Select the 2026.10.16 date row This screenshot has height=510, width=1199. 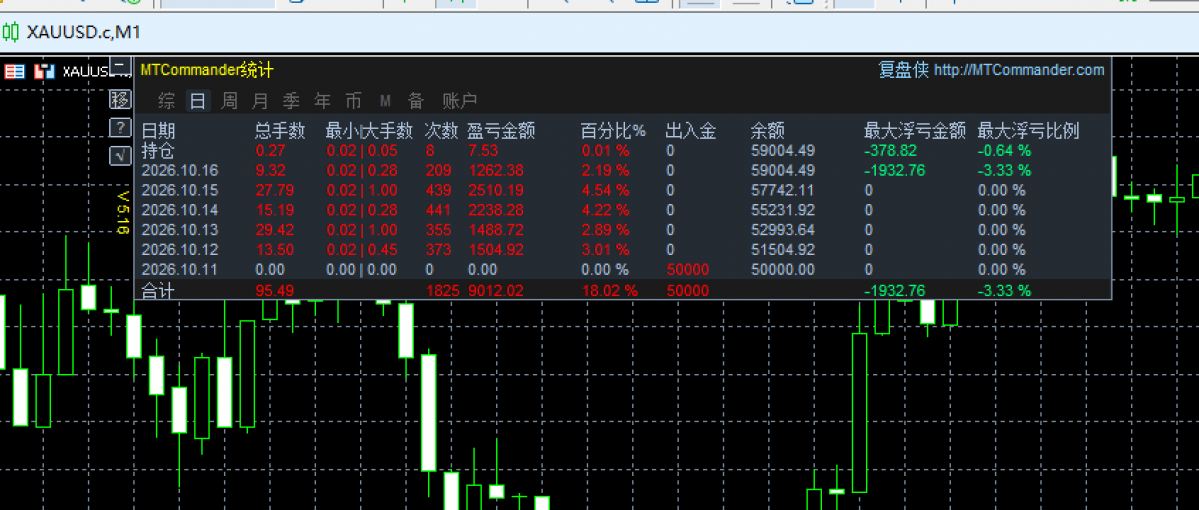(x=623, y=170)
